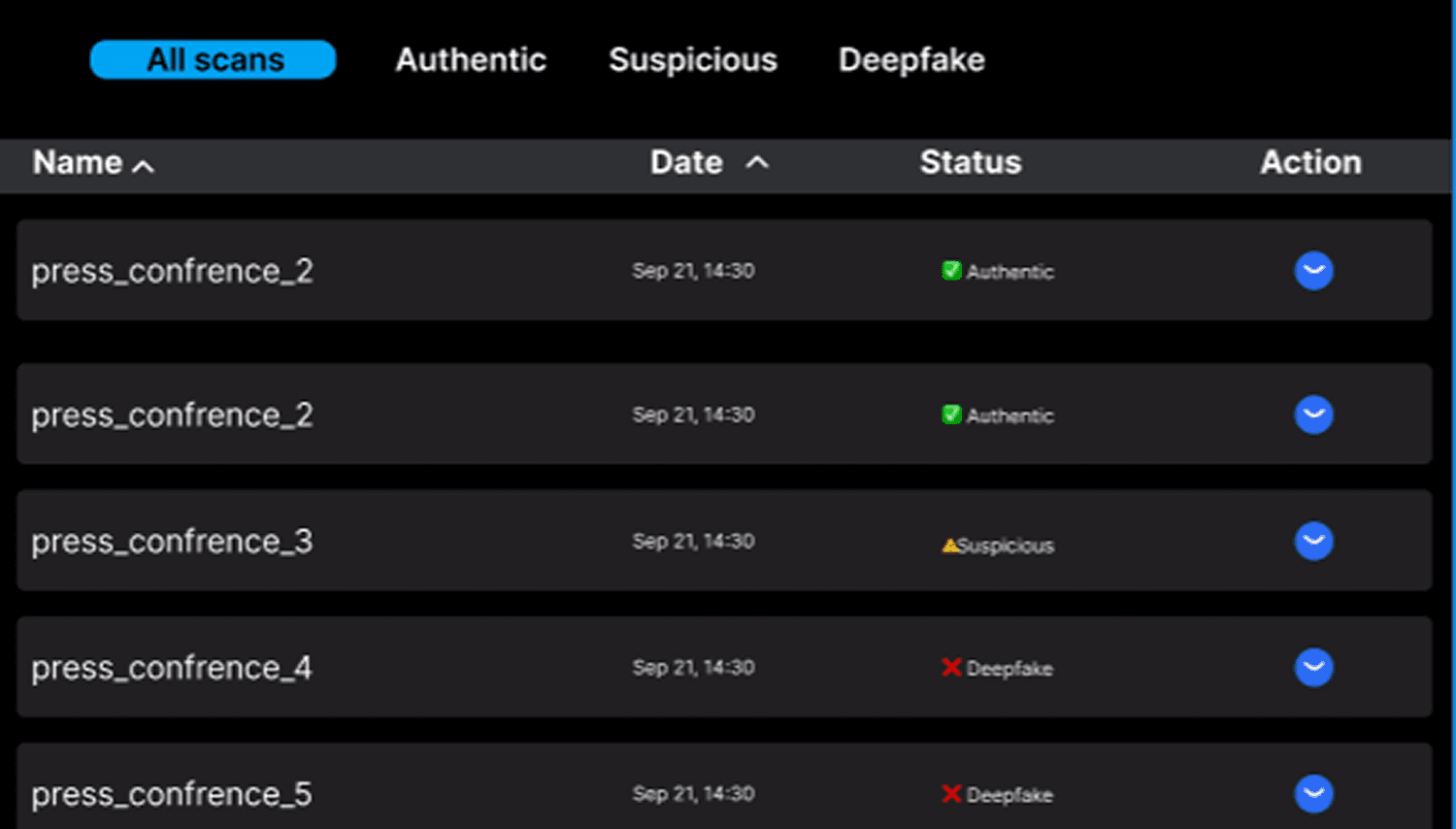Enable the Authentic filter
1456x829 pixels.
pyautogui.click(x=470, y=59)
